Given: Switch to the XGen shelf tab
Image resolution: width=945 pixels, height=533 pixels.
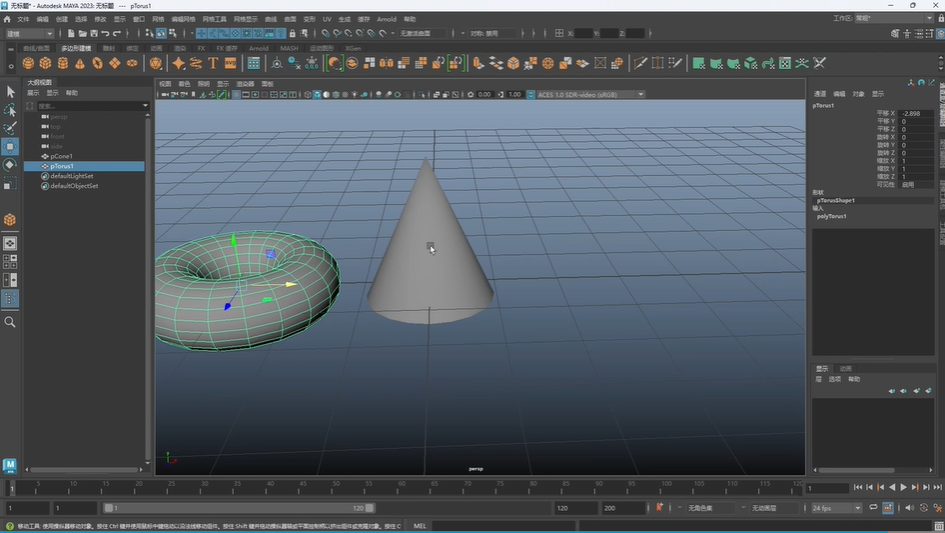Looking at the screenshot, I should coord(353,48).
